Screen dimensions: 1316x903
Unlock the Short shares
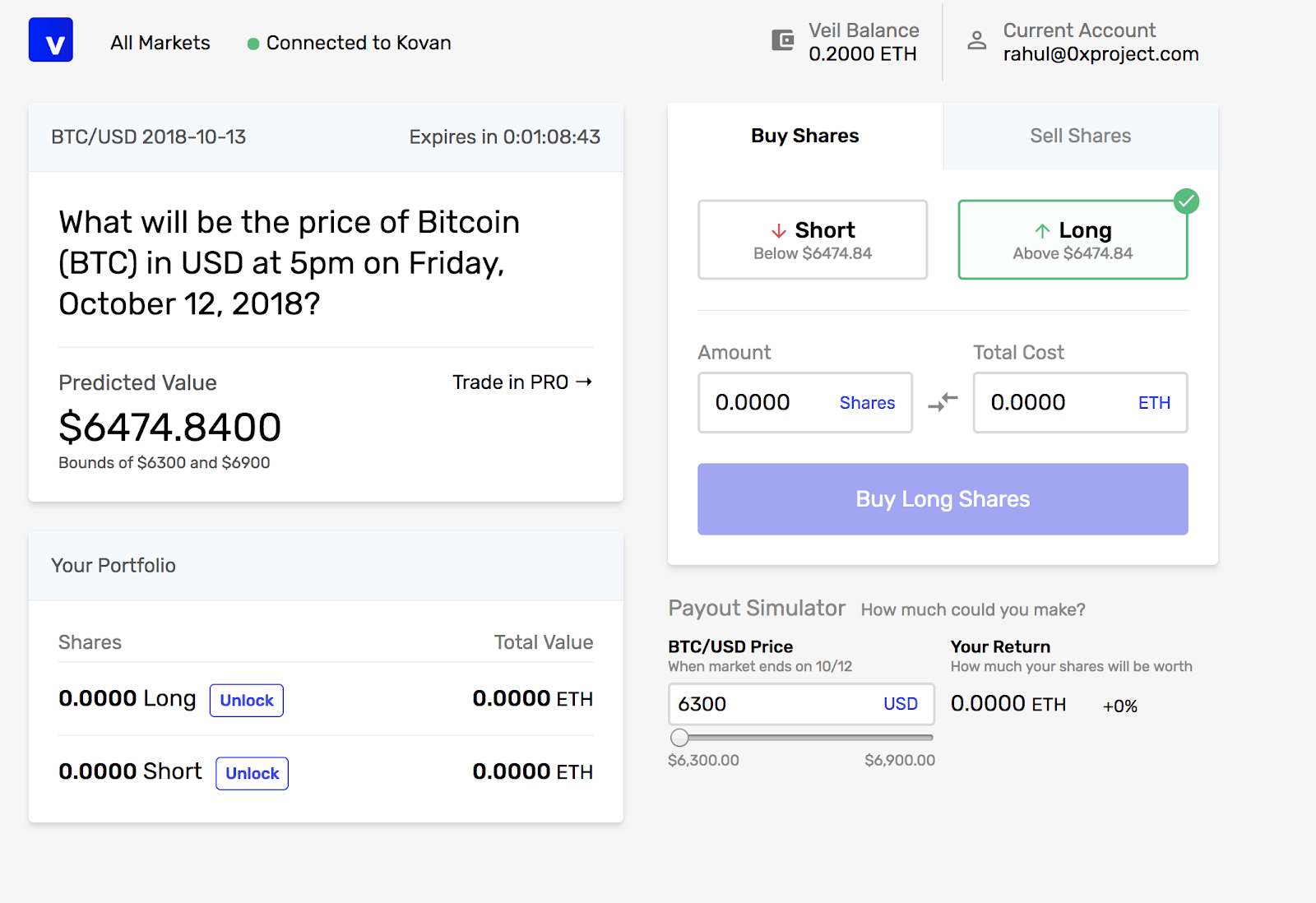point(252,774)
